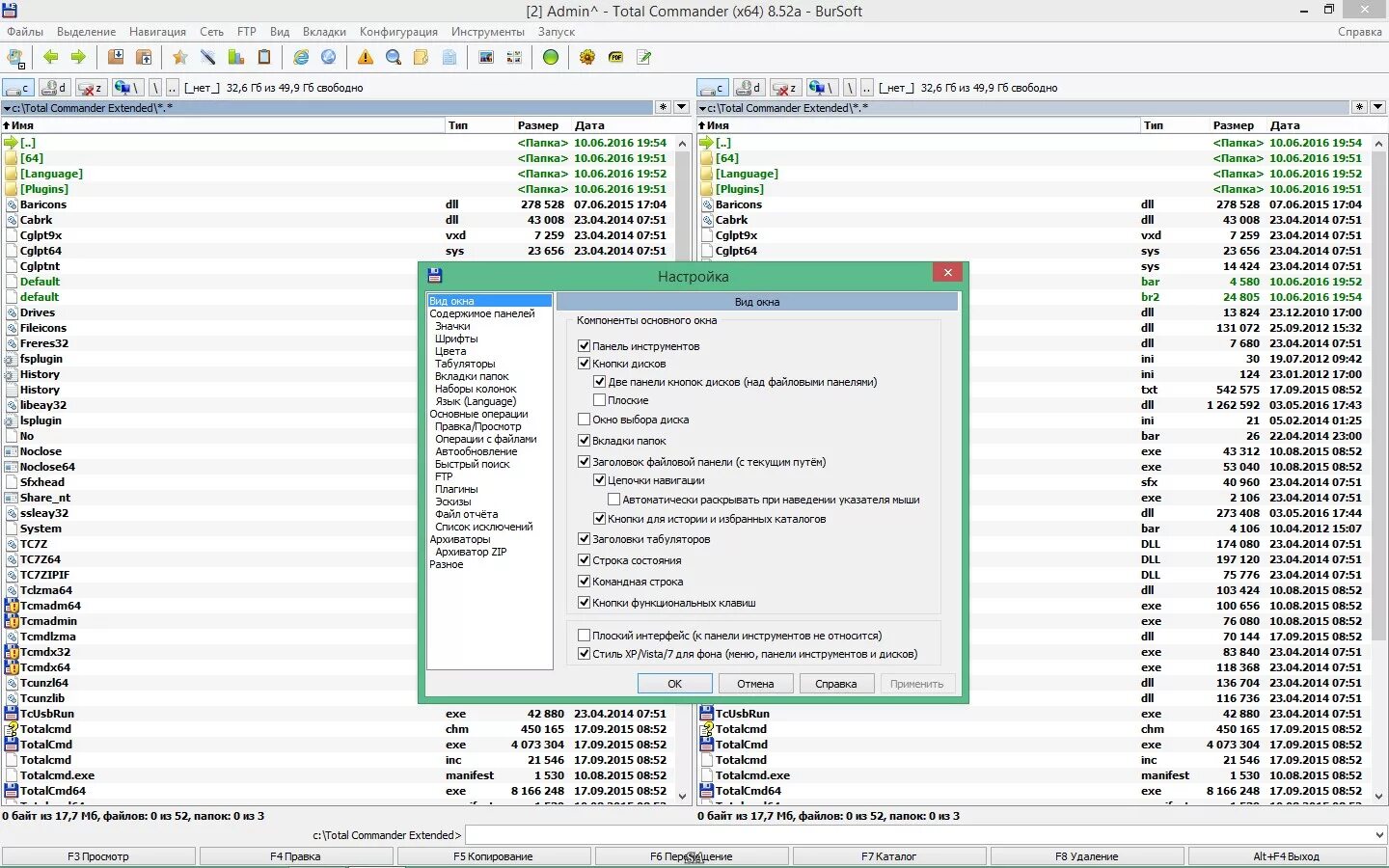Confirm settings with OK button
This screenshot has width=1389, height=868.
(675, 684)
